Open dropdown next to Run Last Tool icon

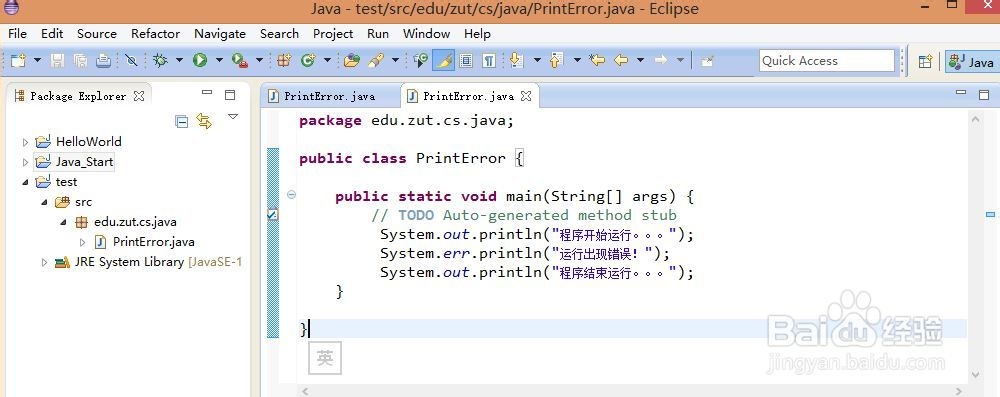[260, 61]
